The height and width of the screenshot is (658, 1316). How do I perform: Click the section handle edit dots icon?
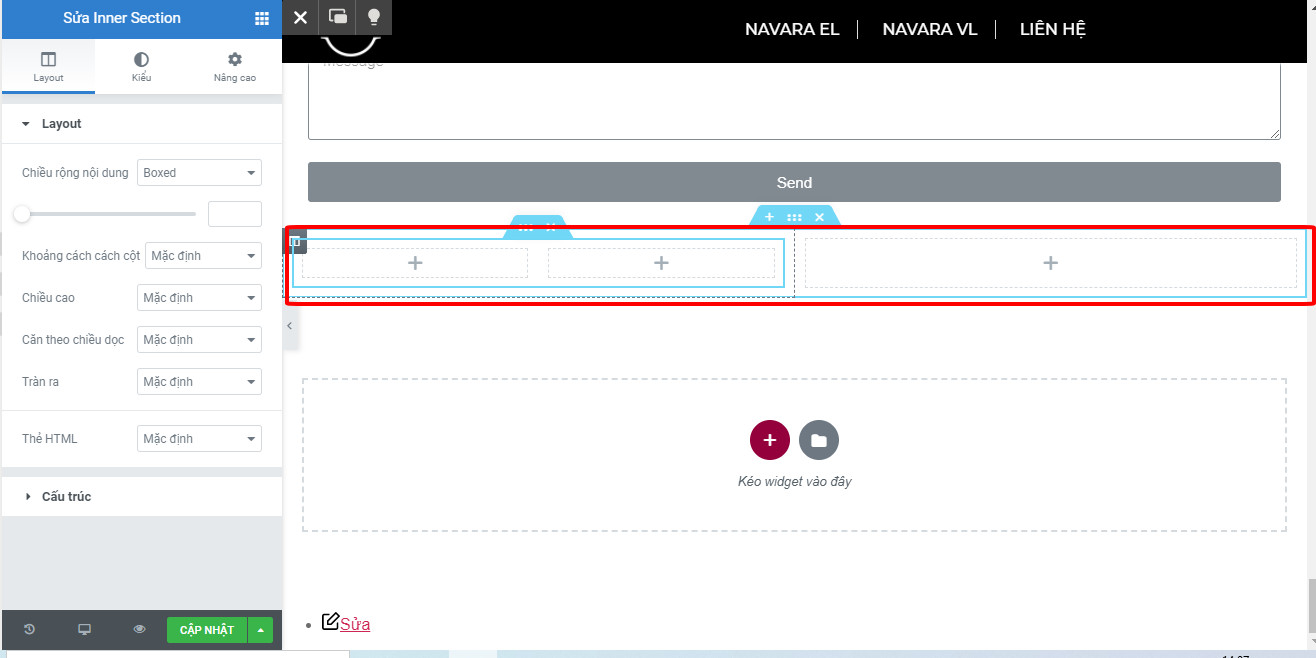[794, 217]
